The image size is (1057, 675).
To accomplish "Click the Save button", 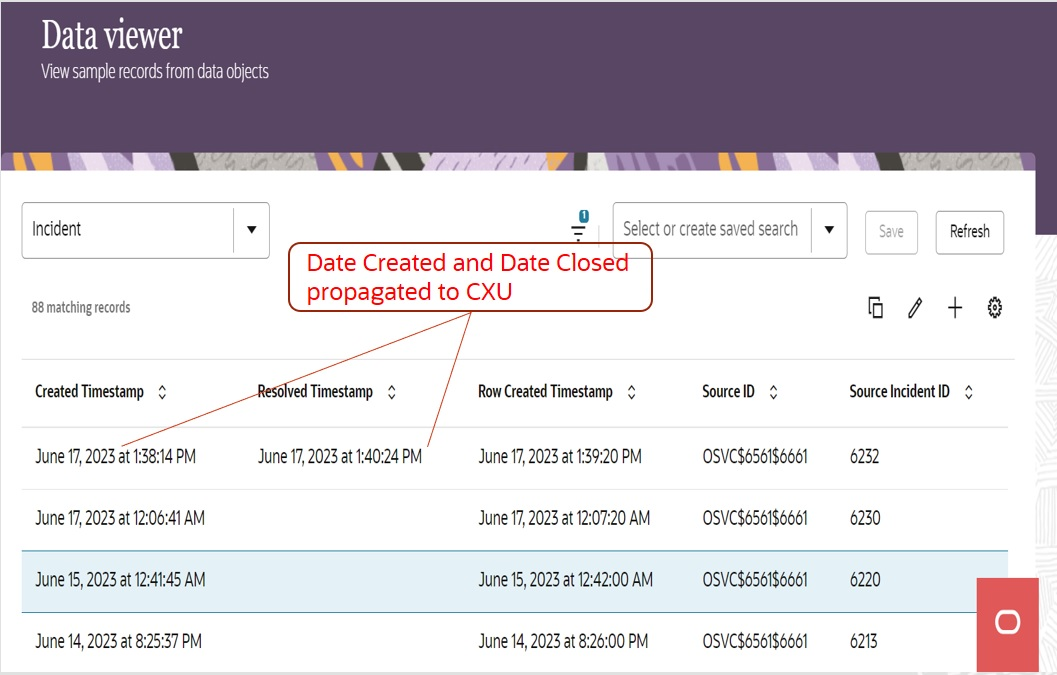I will (891, 232).
